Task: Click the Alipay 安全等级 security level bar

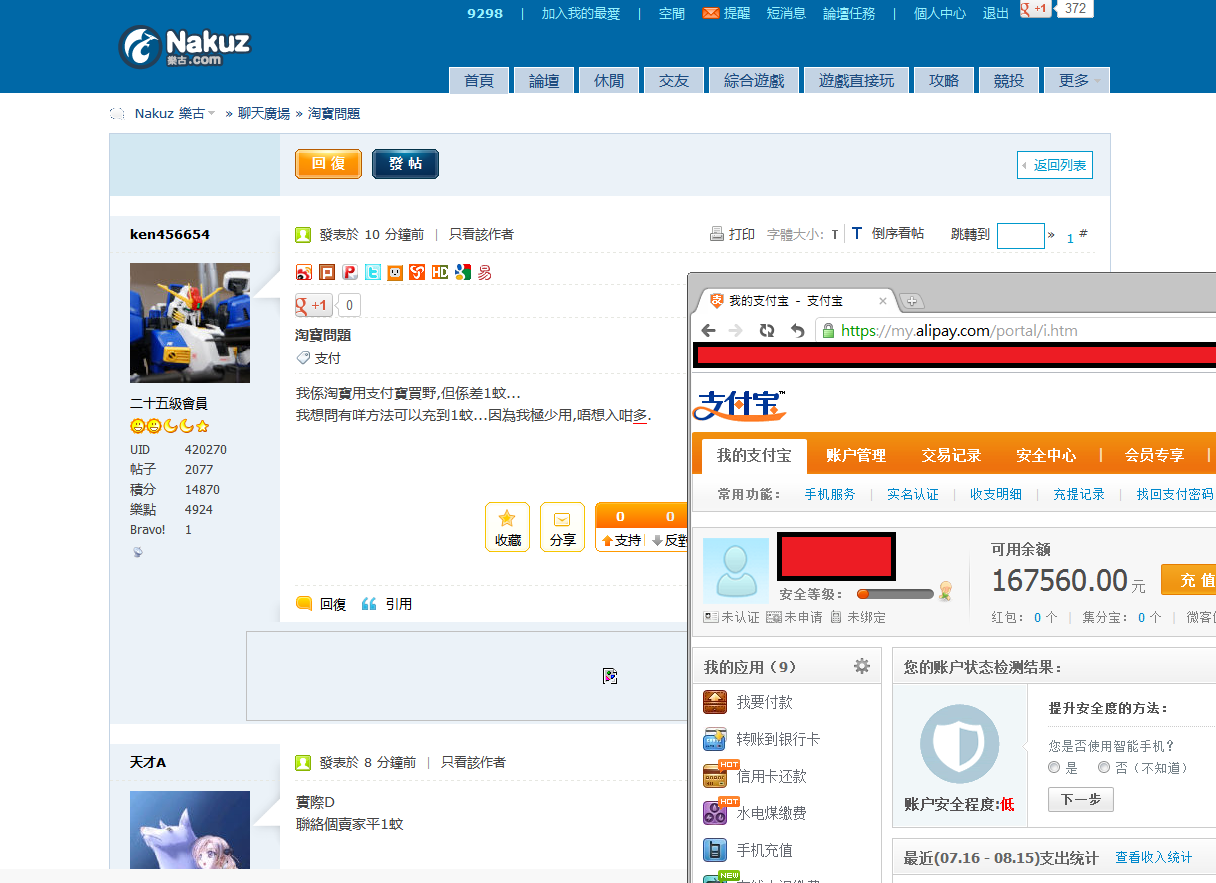Action: point(895,594)
